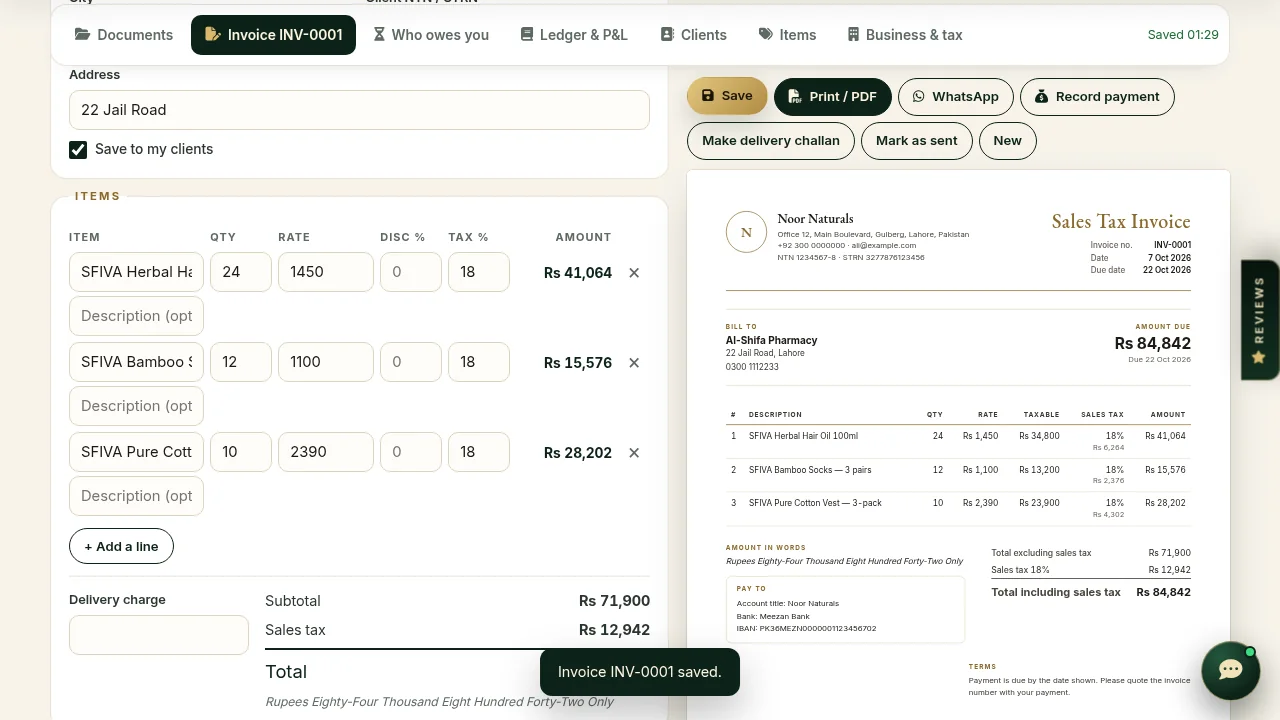
Task: Focus the Delivery charge input
Action: tap(159, 635)
